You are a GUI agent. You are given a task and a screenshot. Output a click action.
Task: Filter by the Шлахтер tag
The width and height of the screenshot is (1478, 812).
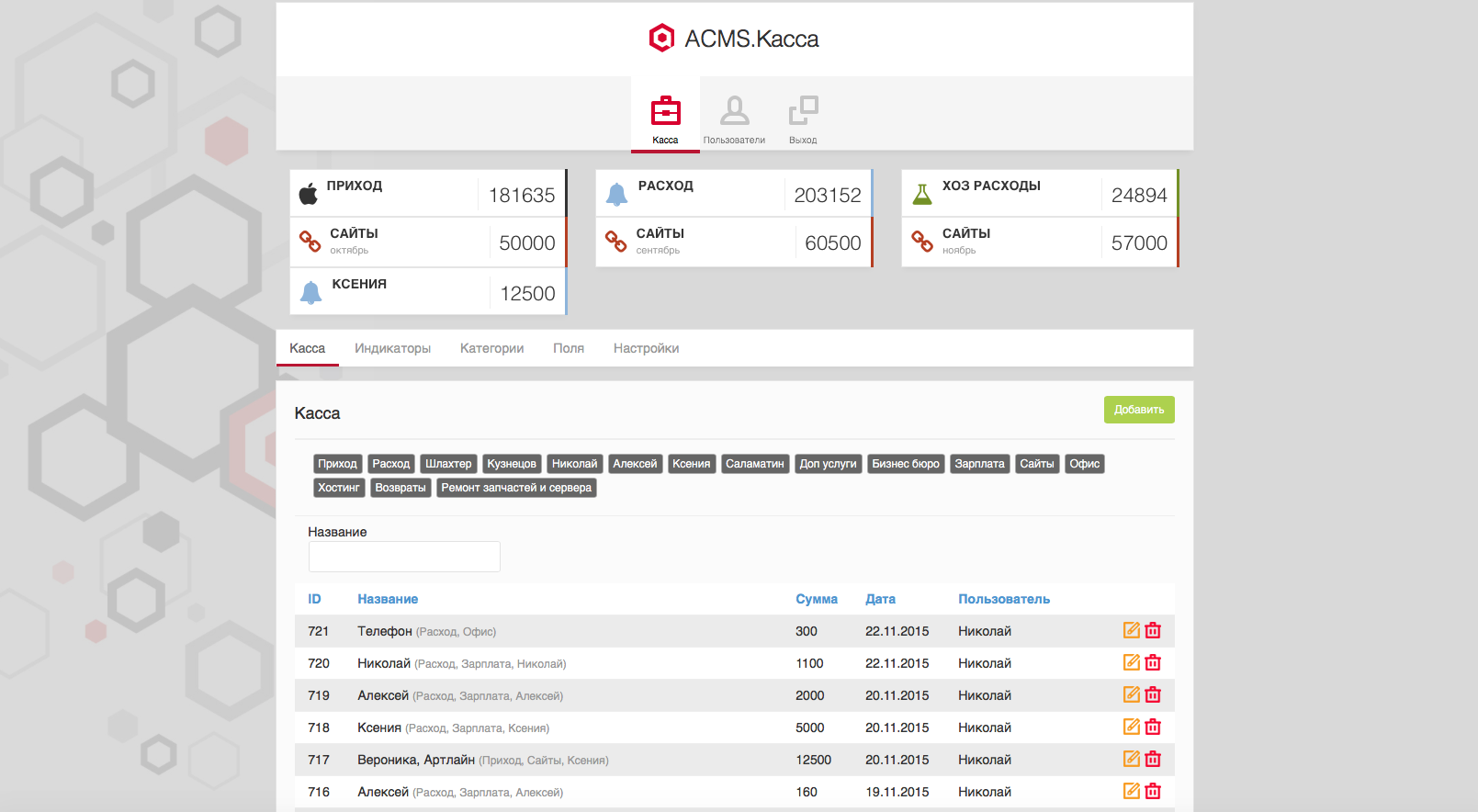click(x=448, y=464)
